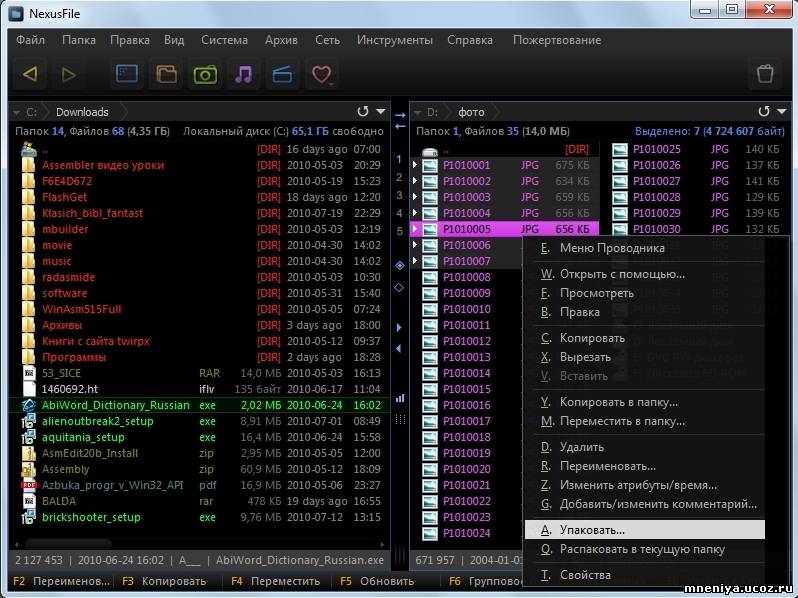Screen dimensions: 798x598
Task: Open the drive selector arrow before D:
Action: coord(418,112)
